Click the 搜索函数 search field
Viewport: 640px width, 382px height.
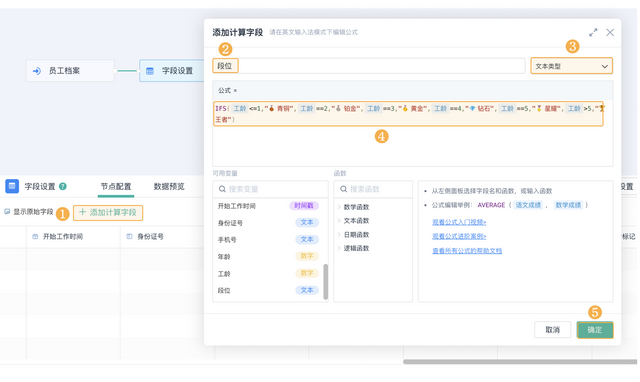tap(373, 189)
